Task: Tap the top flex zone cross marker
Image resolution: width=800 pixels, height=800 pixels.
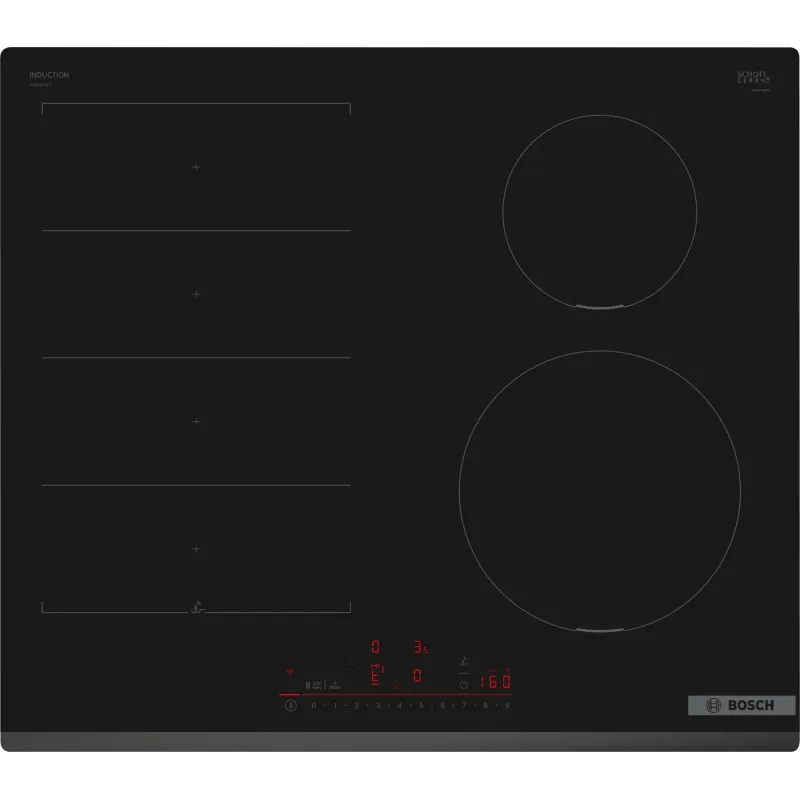Action: pos(196,167)
